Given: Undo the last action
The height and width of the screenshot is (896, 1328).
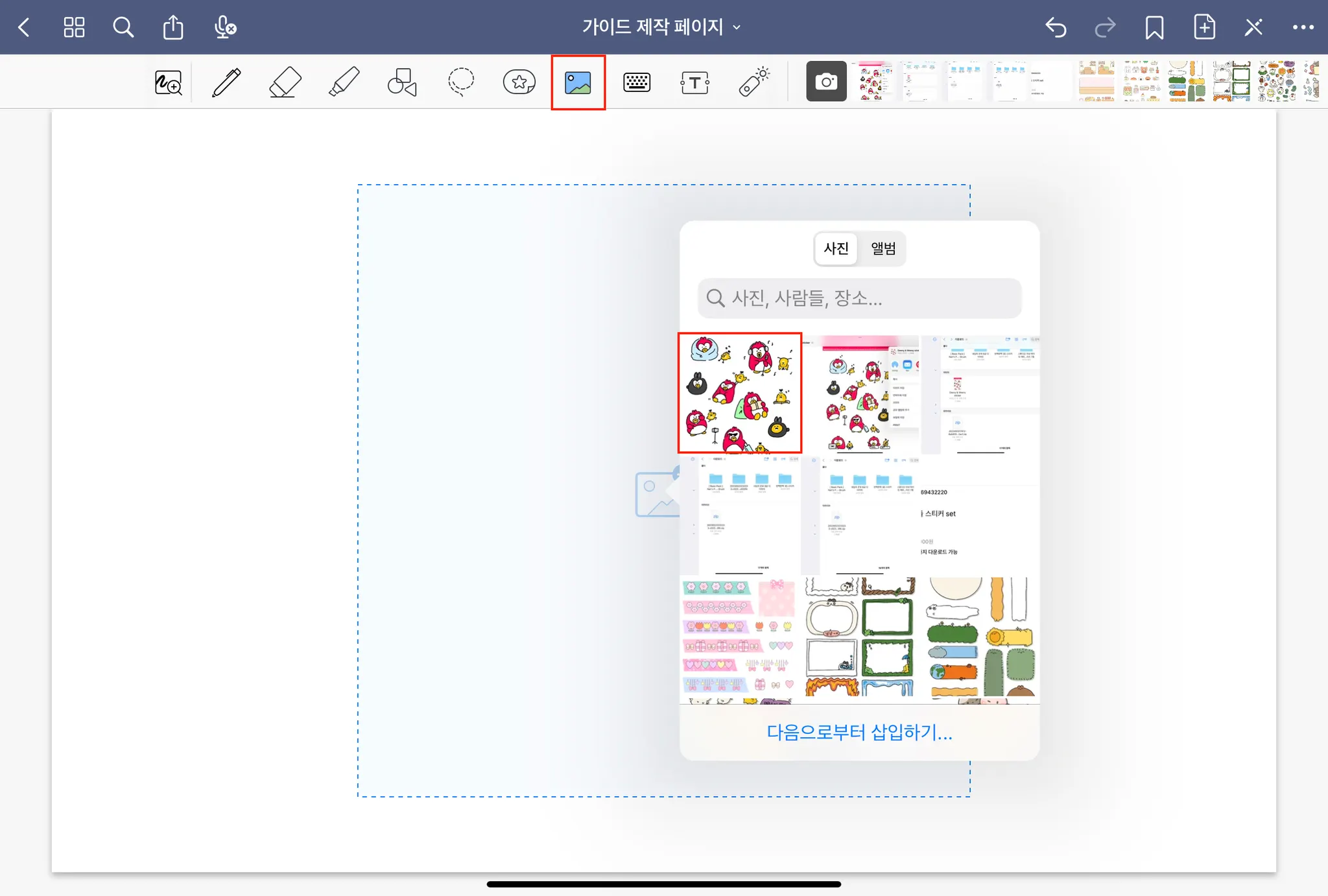Looking at the screenshot, I should tap(1056, 27).
